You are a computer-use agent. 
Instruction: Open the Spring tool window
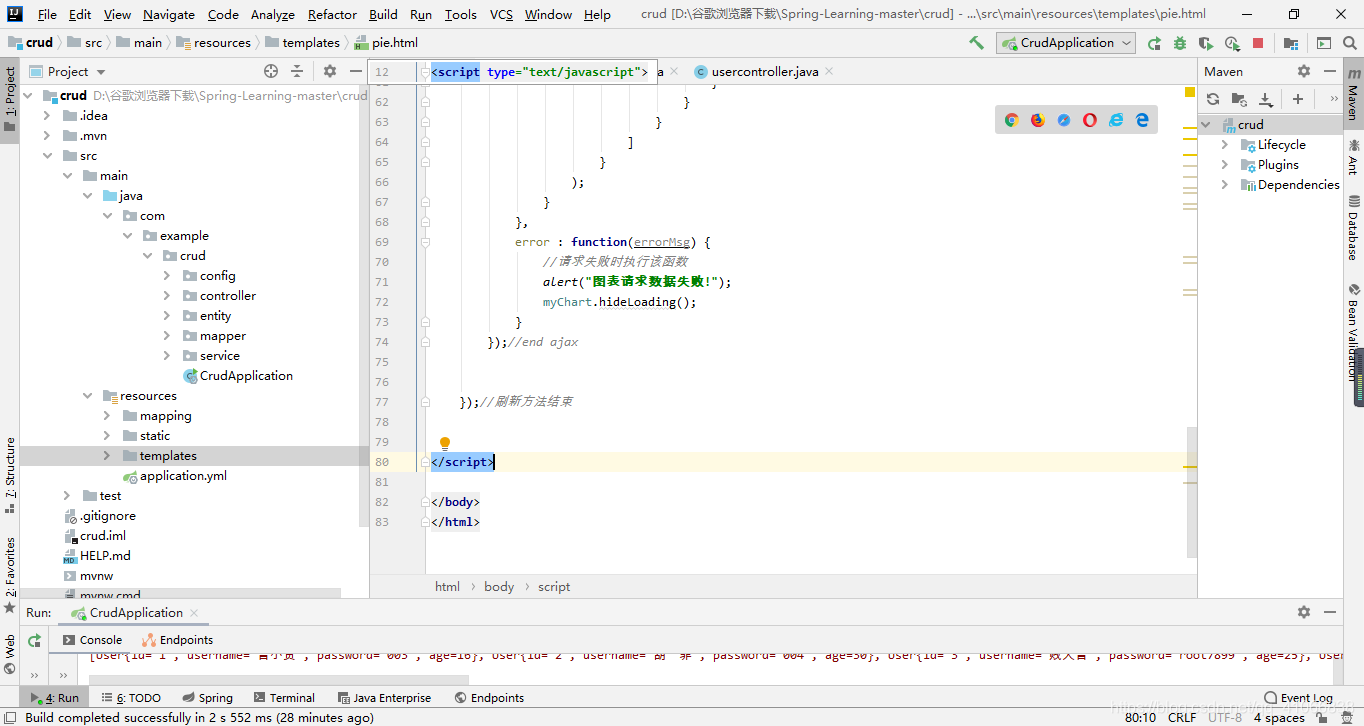click(207, 698)
